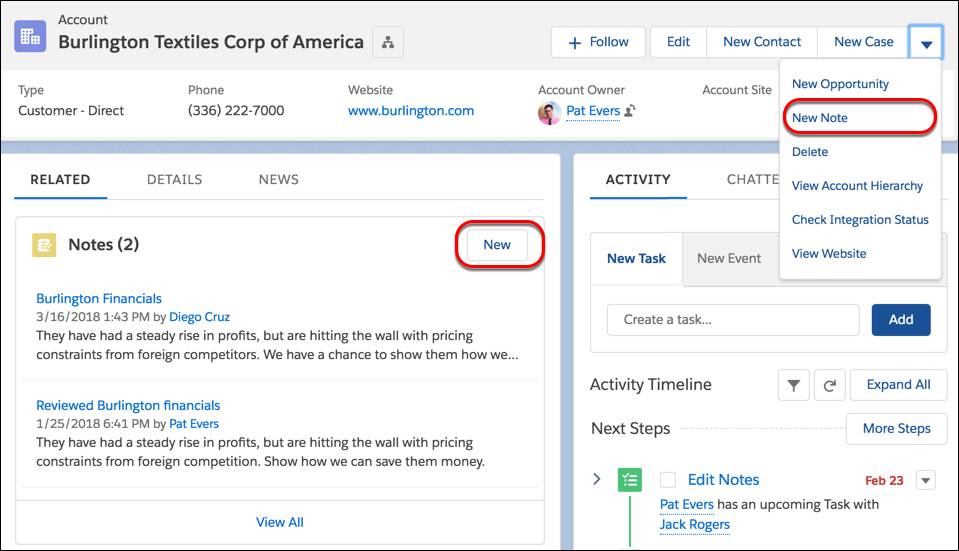Choose New Opportunity from menu

coord(840,84)
